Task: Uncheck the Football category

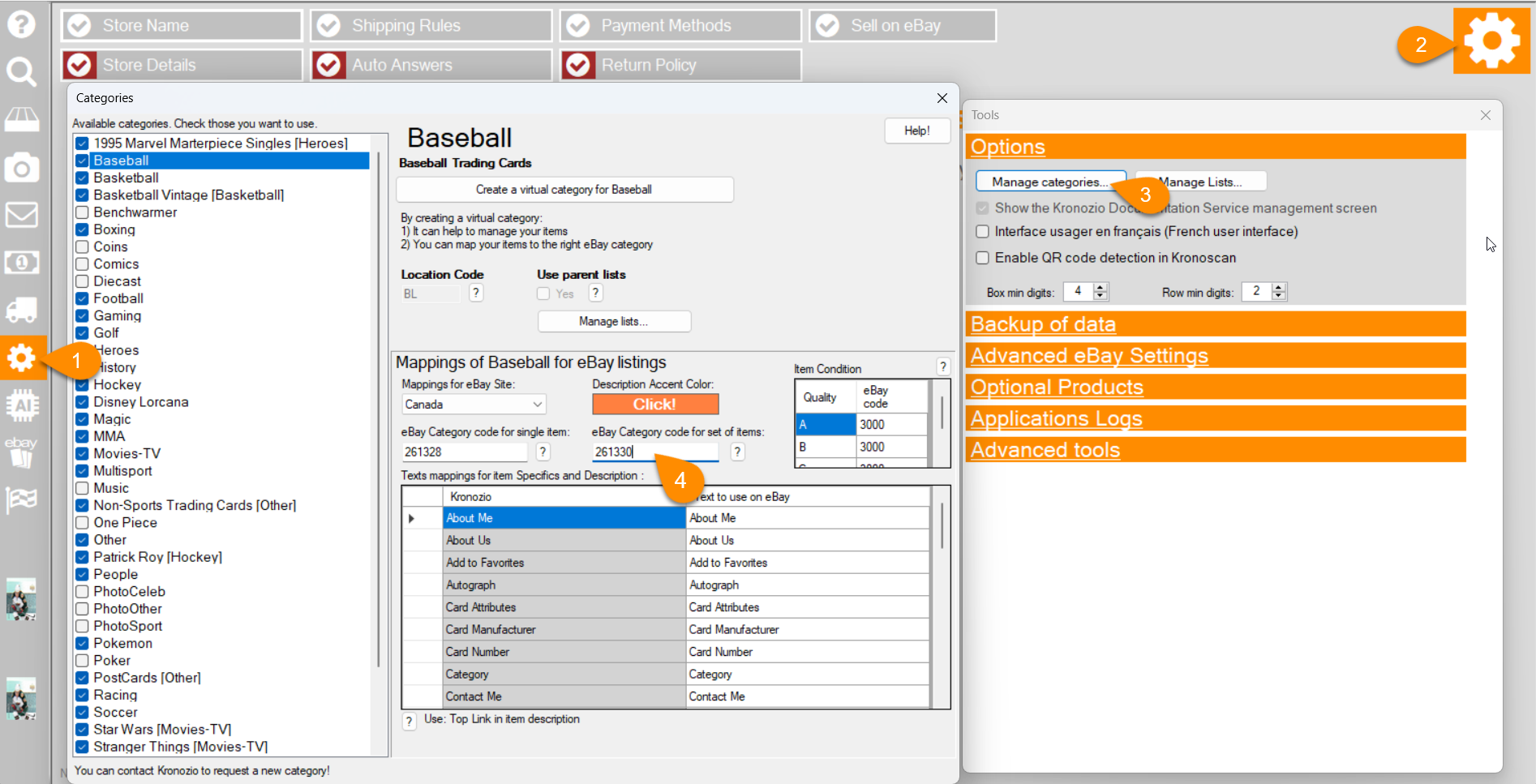Action: pyautogui.click(x=82, y=298)
